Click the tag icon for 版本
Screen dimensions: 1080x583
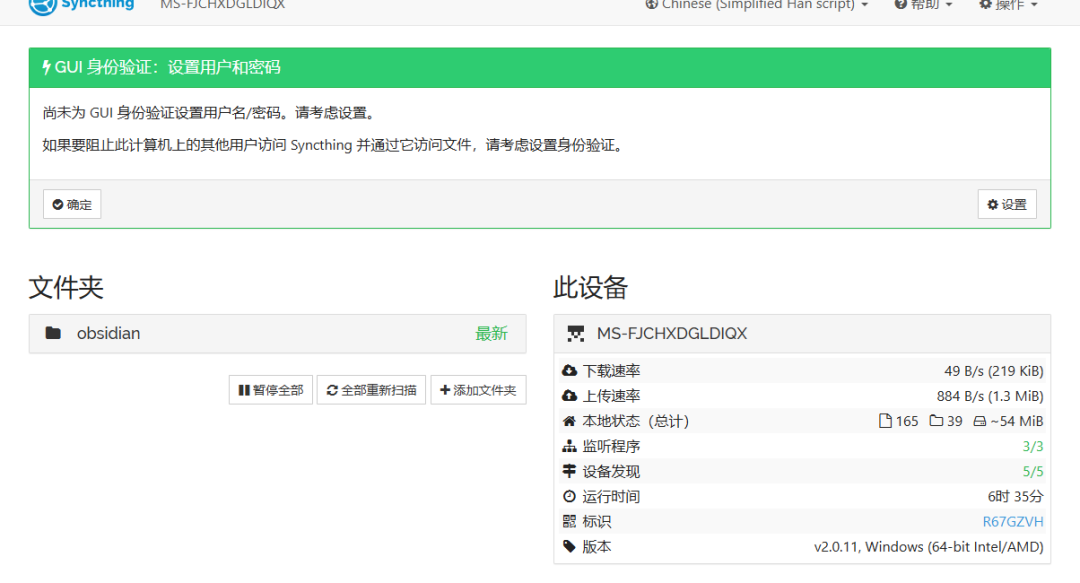[569, 546]
